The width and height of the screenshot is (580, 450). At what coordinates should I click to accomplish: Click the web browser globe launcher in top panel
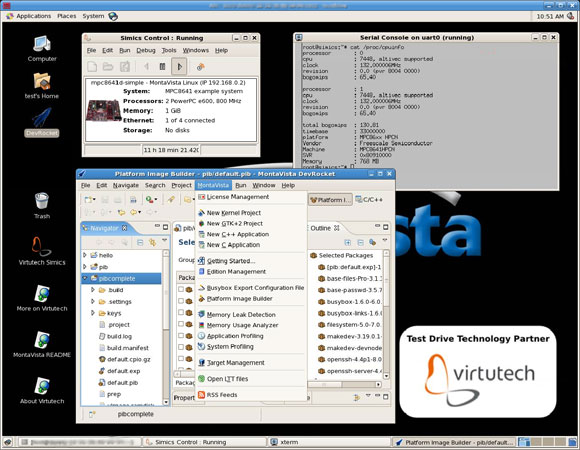(113, 16)
